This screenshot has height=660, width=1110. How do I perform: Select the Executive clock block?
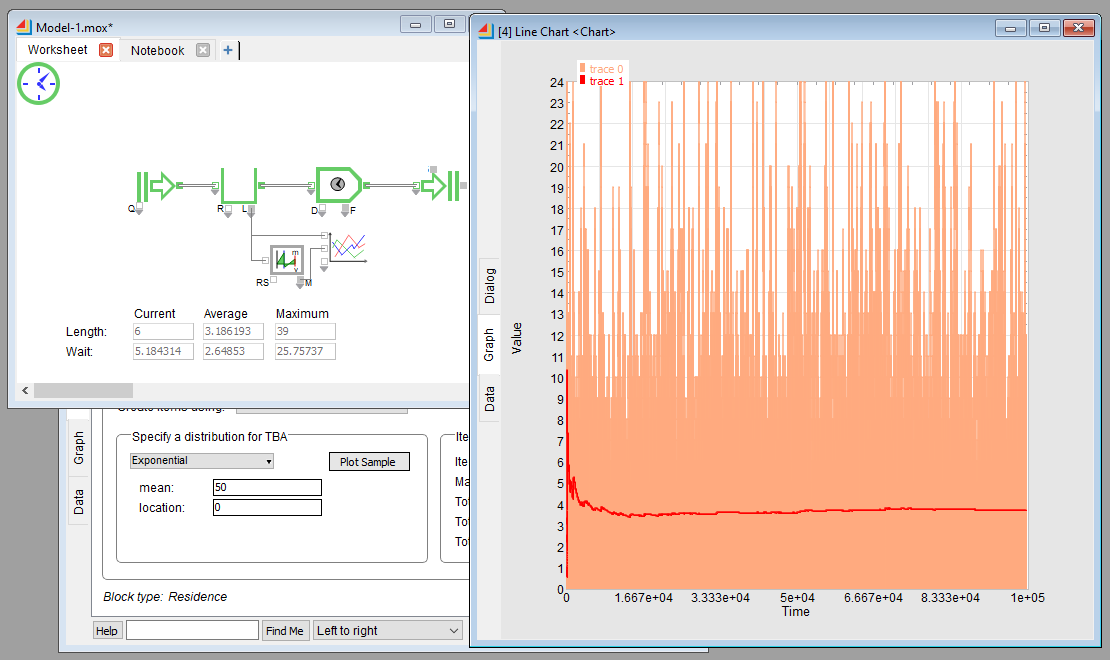39,84
